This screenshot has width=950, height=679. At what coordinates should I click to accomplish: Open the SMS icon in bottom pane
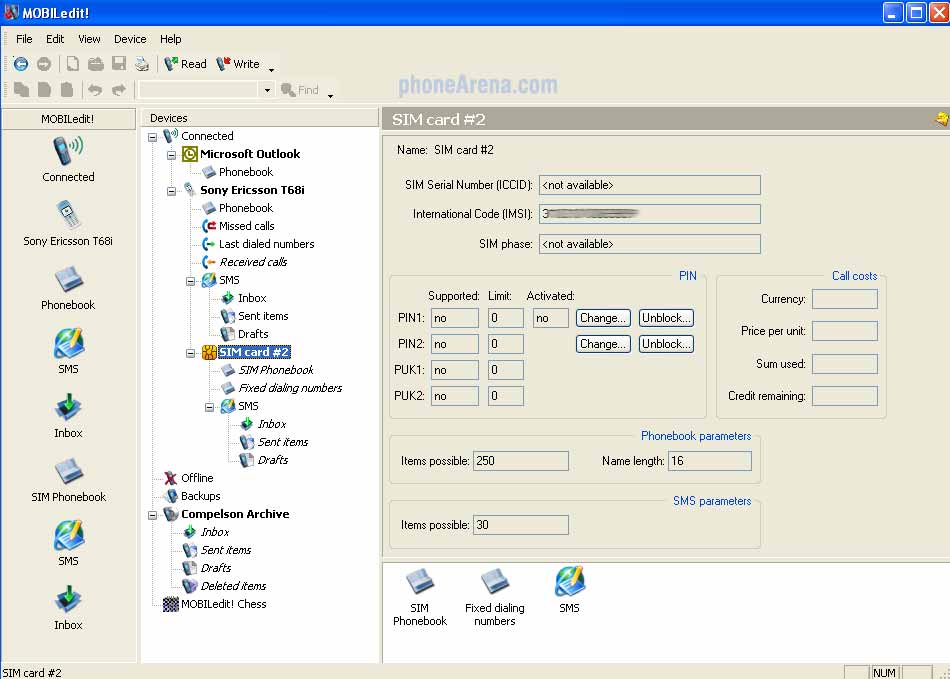(570, 590)
